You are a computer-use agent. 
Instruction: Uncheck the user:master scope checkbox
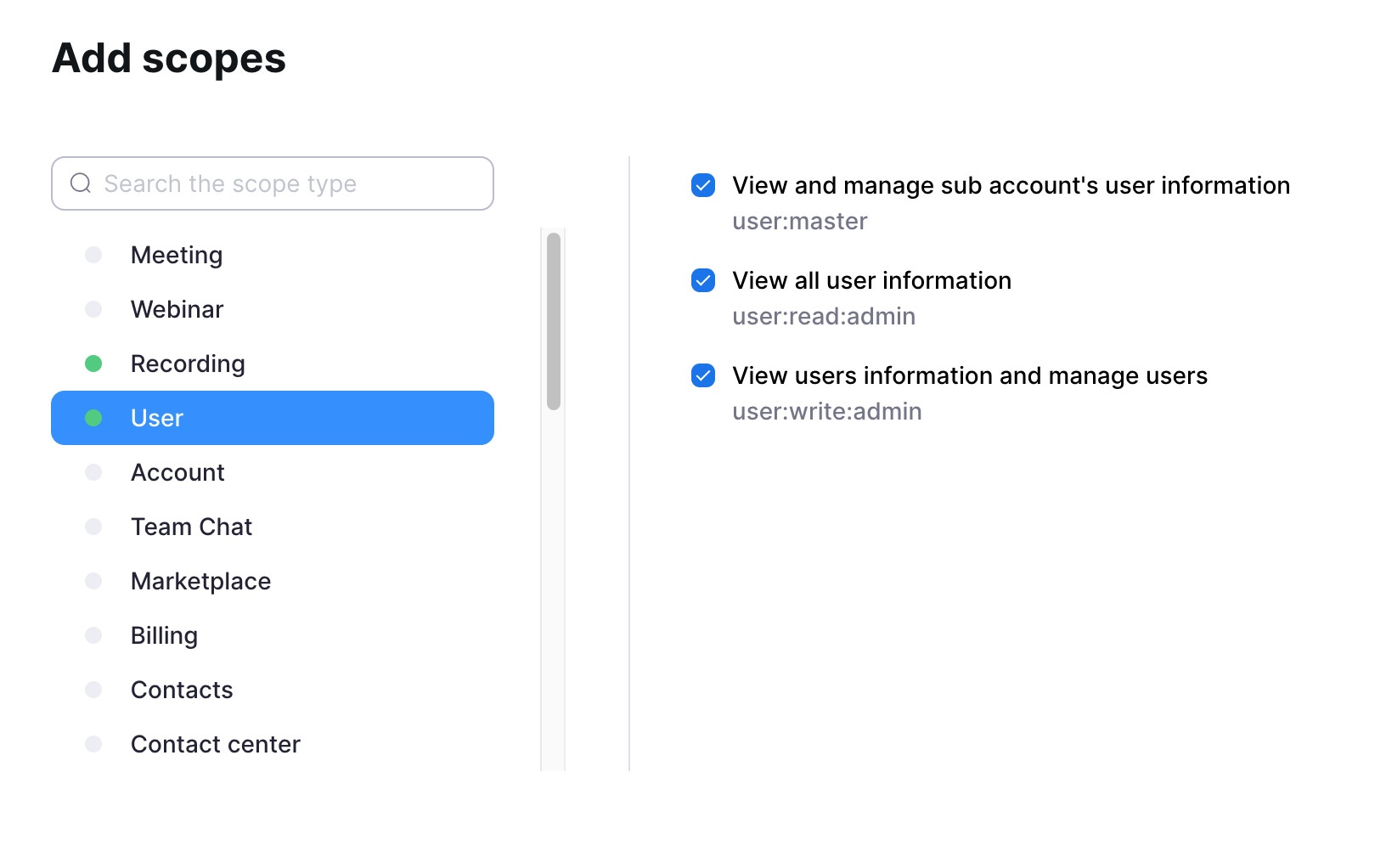tap(703, 185)
